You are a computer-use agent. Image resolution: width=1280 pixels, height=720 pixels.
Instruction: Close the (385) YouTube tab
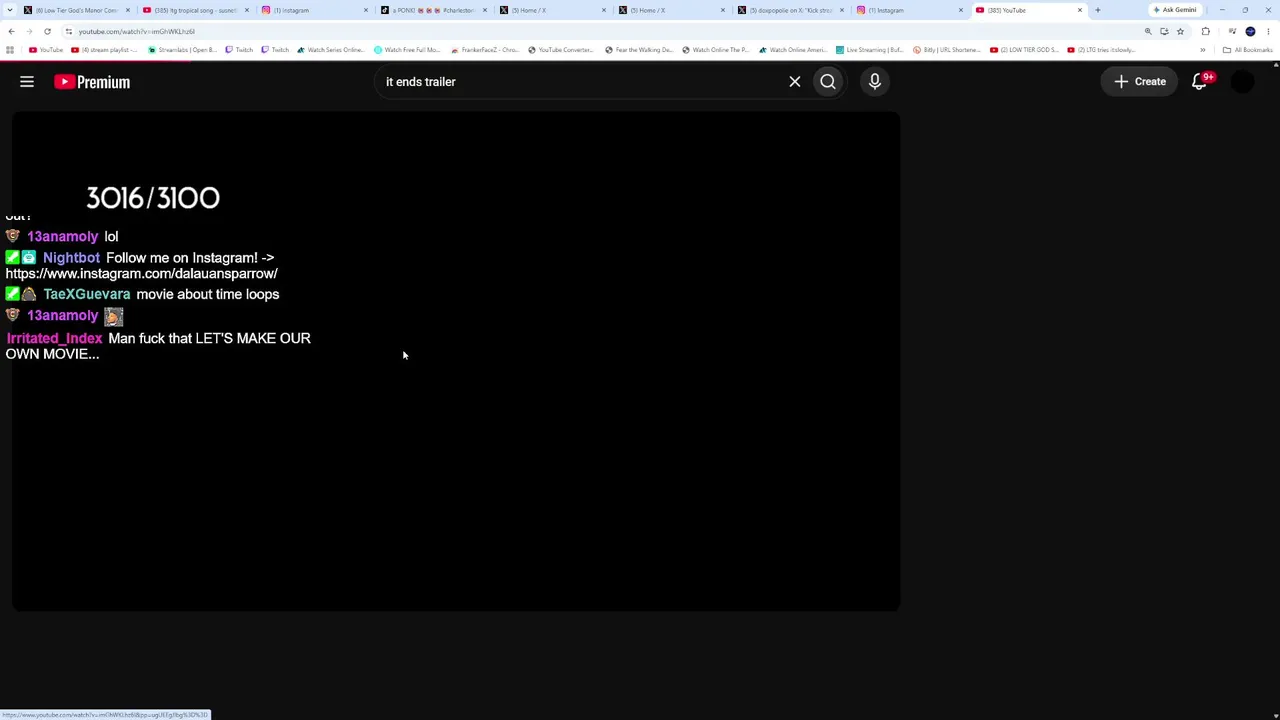[1079, 10]
